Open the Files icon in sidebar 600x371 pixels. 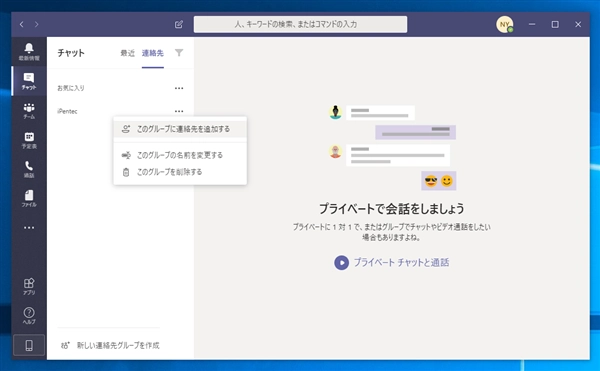coord(29,199)
